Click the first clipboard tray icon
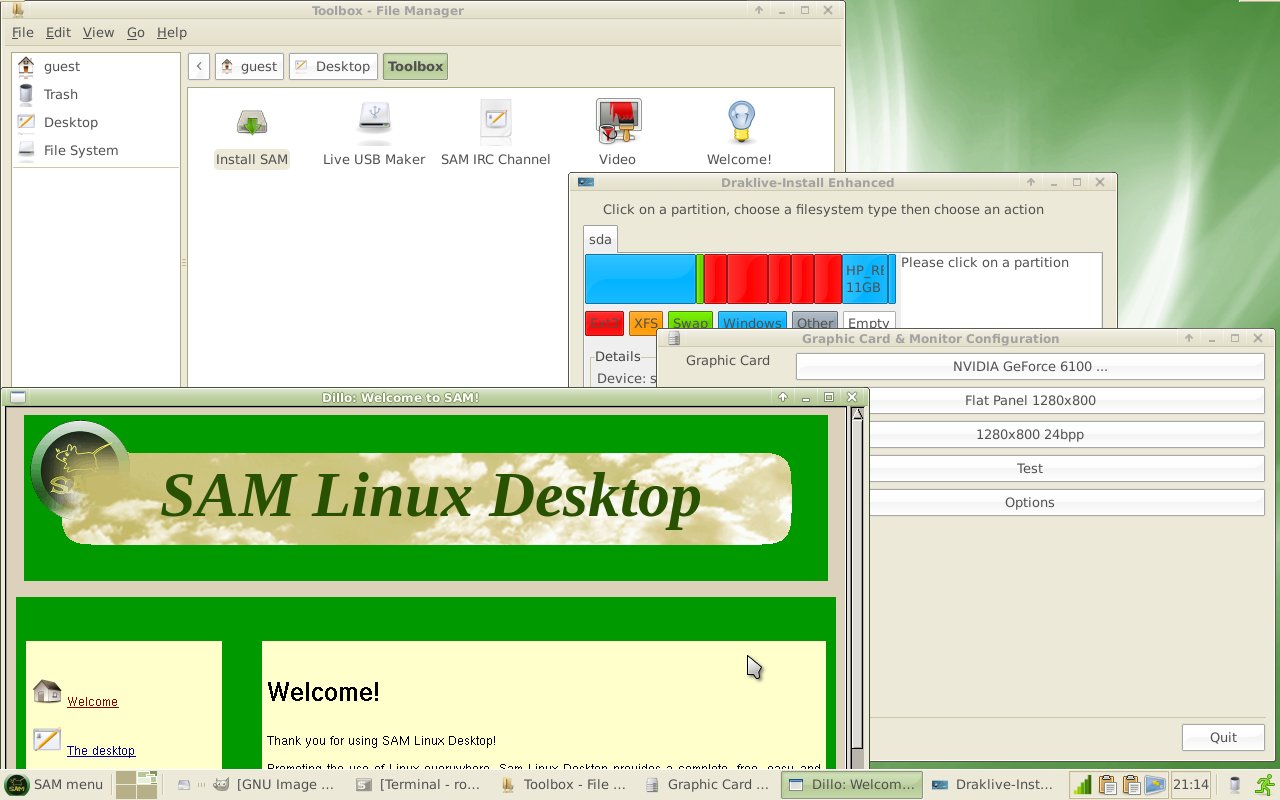 coord(1107,785)
